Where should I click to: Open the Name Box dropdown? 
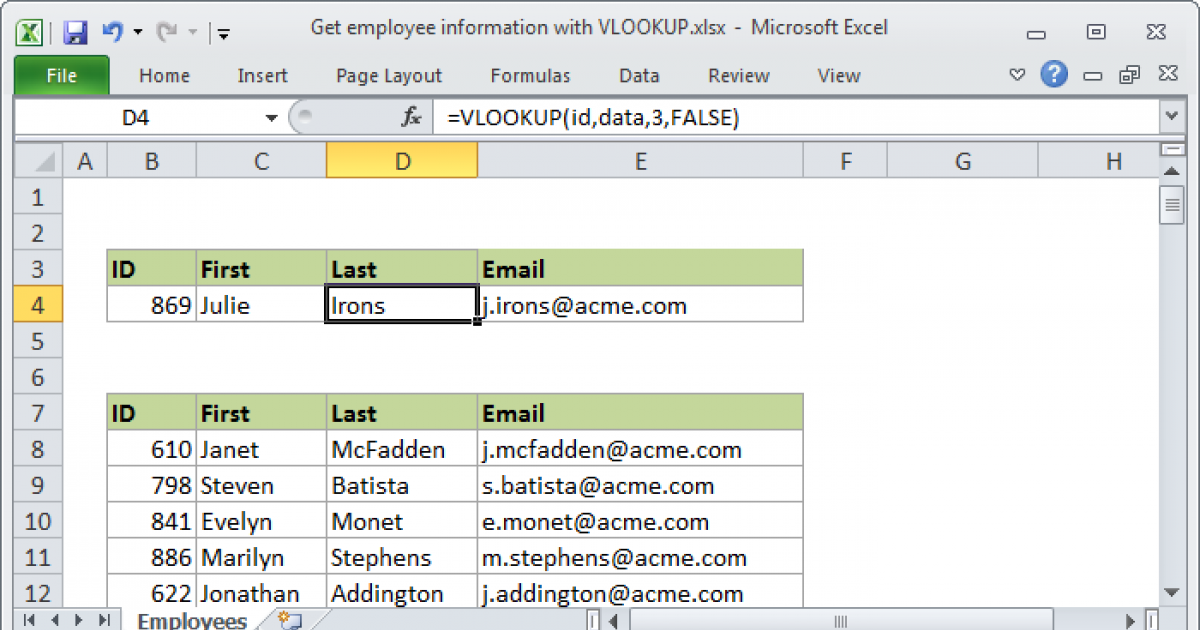pos(269,117)
